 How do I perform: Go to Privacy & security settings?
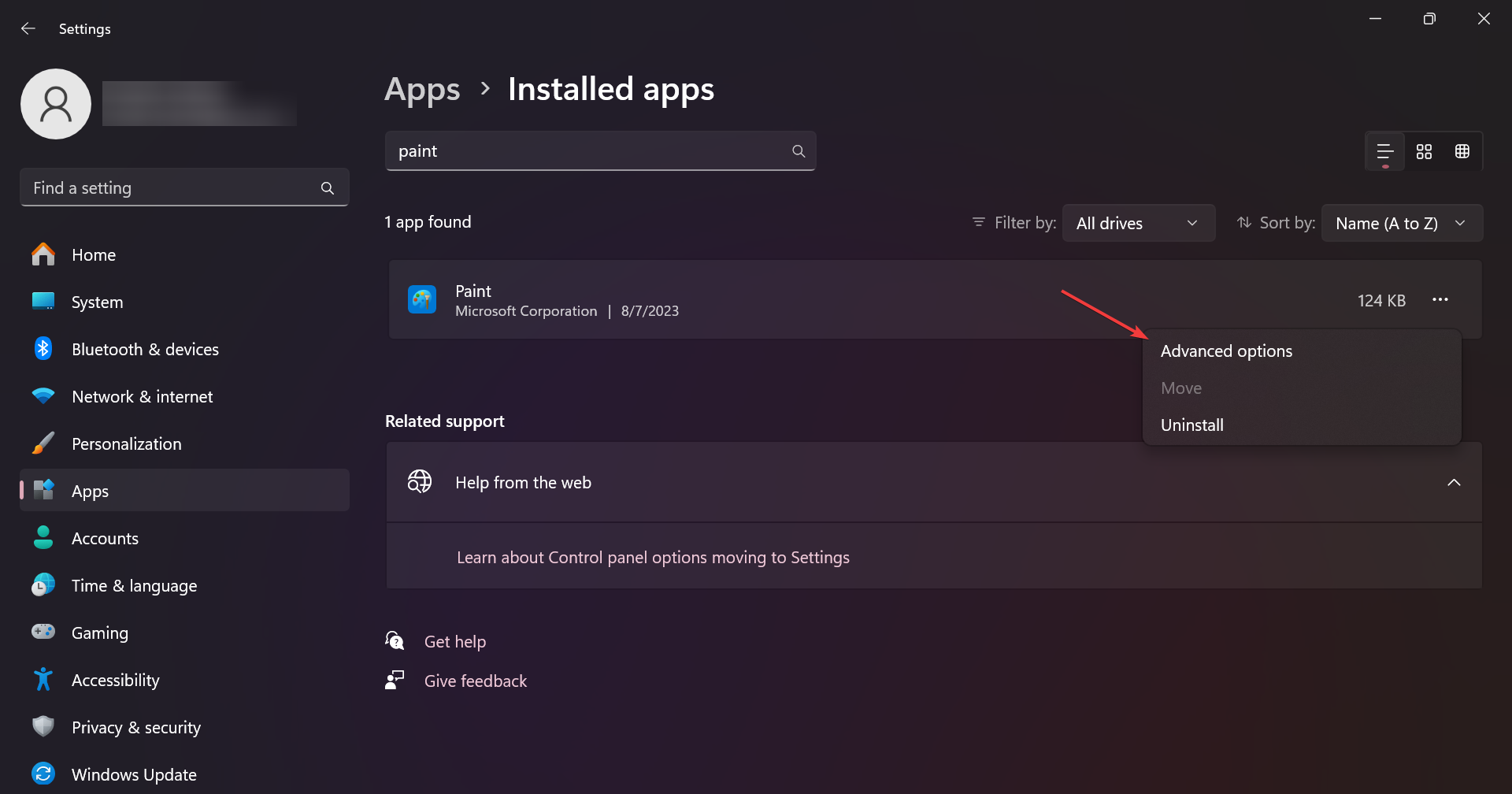(x=135, y=728)
